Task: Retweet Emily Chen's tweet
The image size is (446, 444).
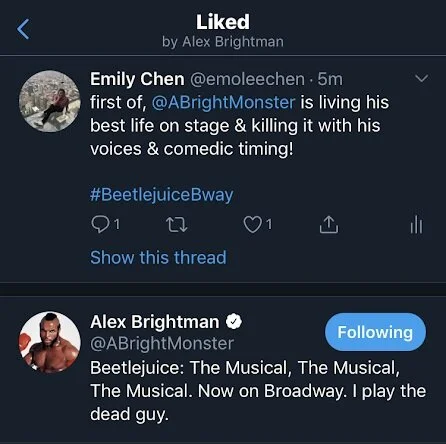Action: (x=176, y=224)
